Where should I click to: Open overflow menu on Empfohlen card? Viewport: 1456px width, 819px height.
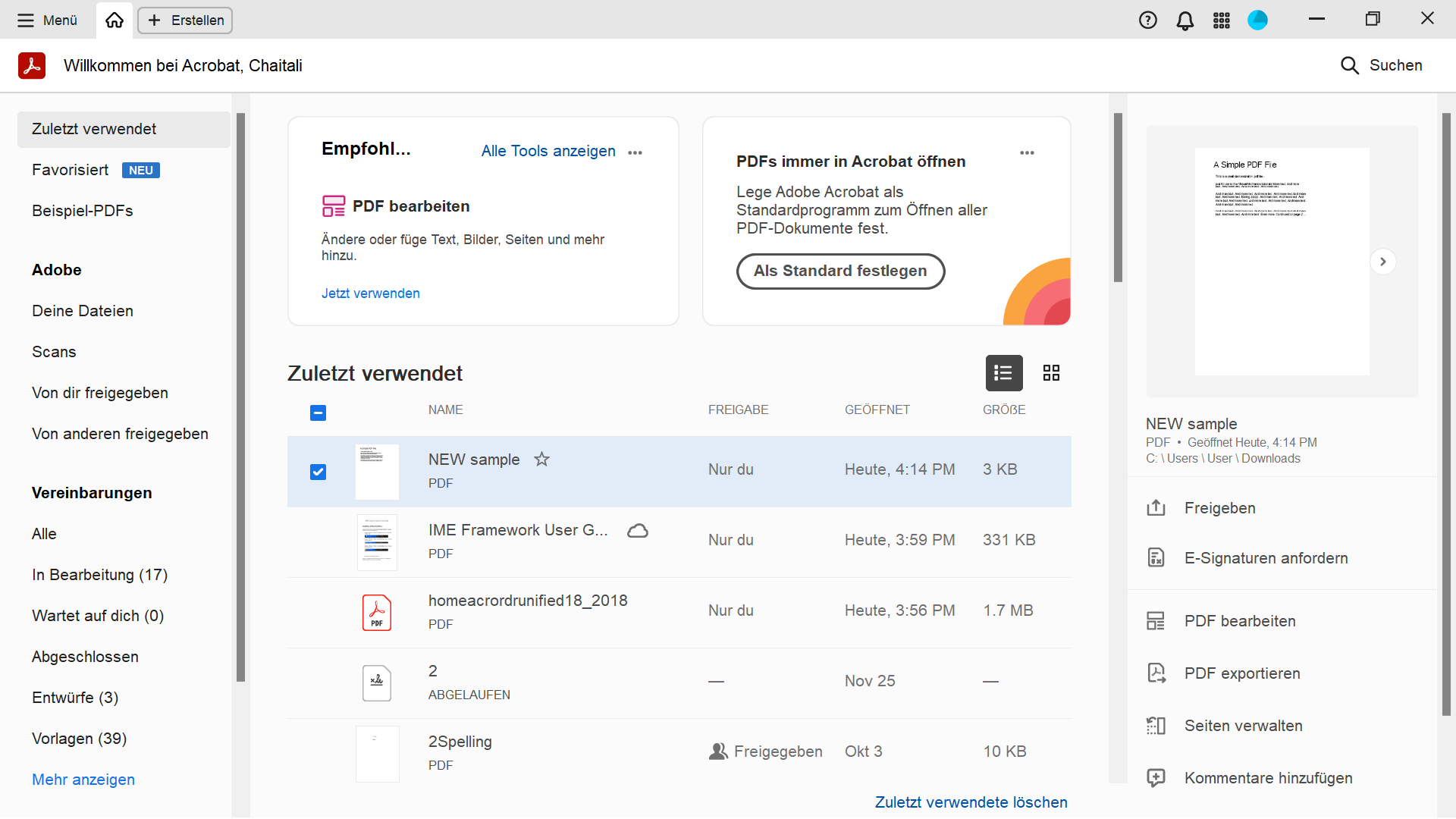635,152
